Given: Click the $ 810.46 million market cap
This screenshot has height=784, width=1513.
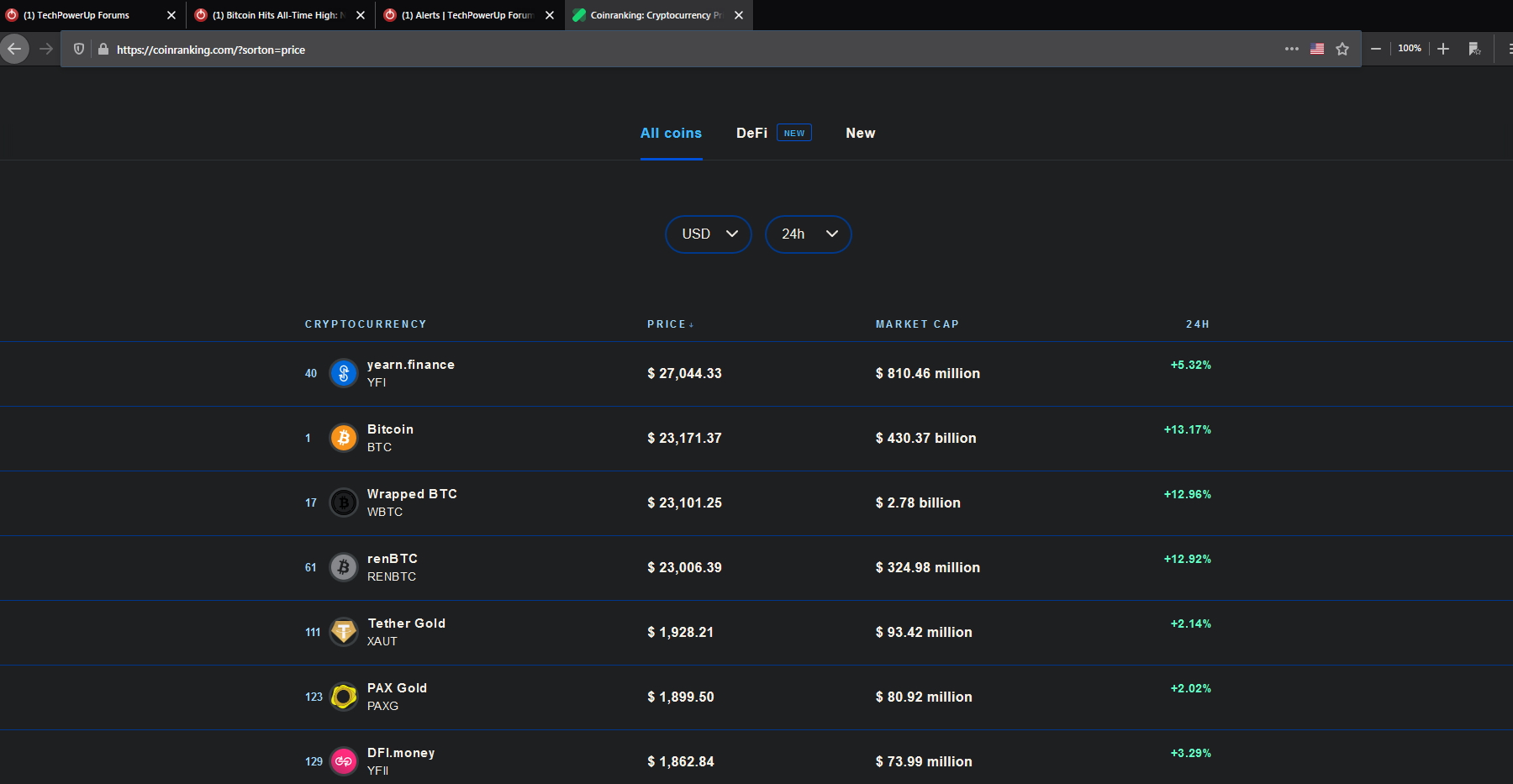Looking at the screenshot, I should tap(928, 373).
